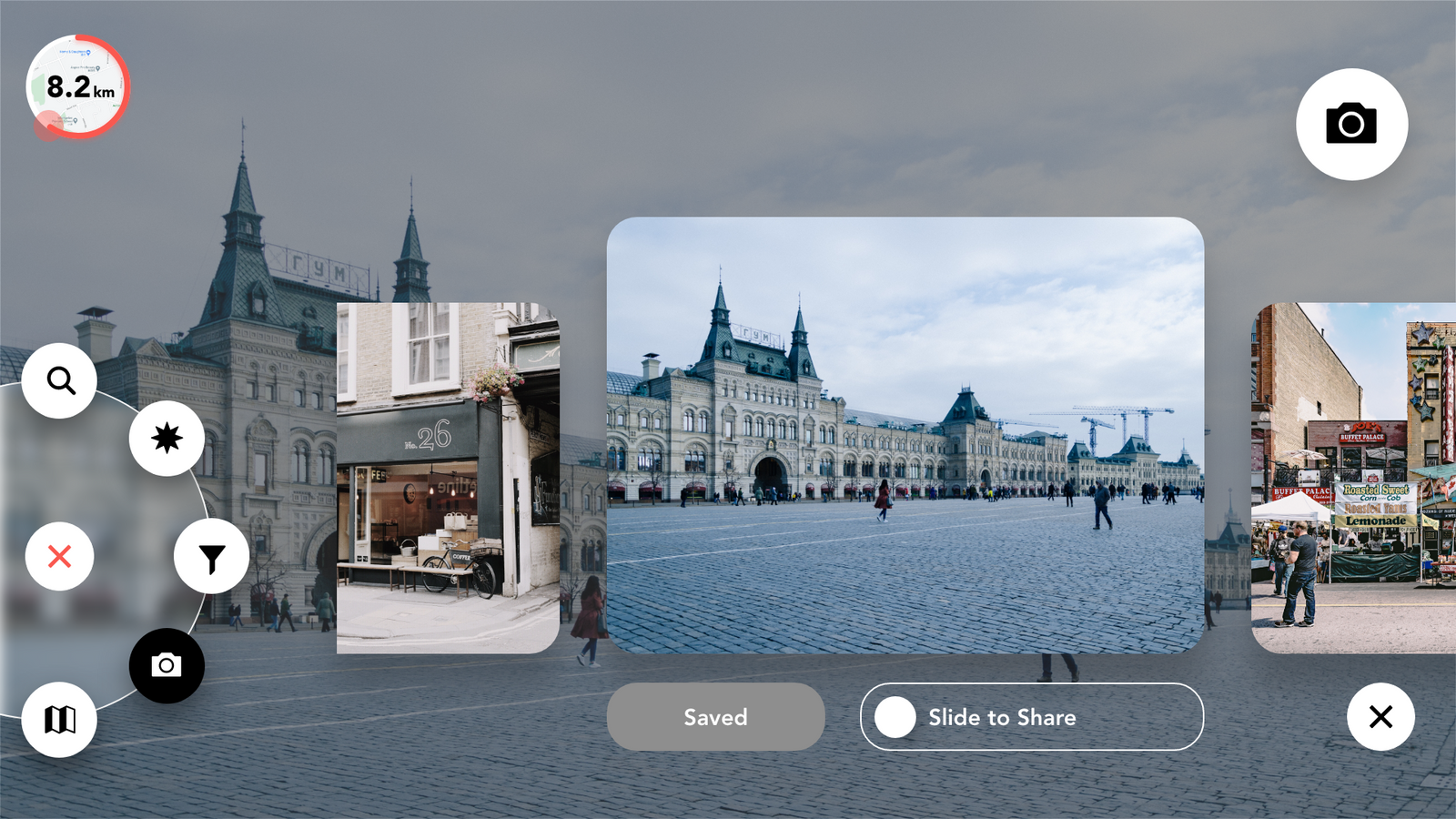Open the search magnifier in radial menu

60,380
